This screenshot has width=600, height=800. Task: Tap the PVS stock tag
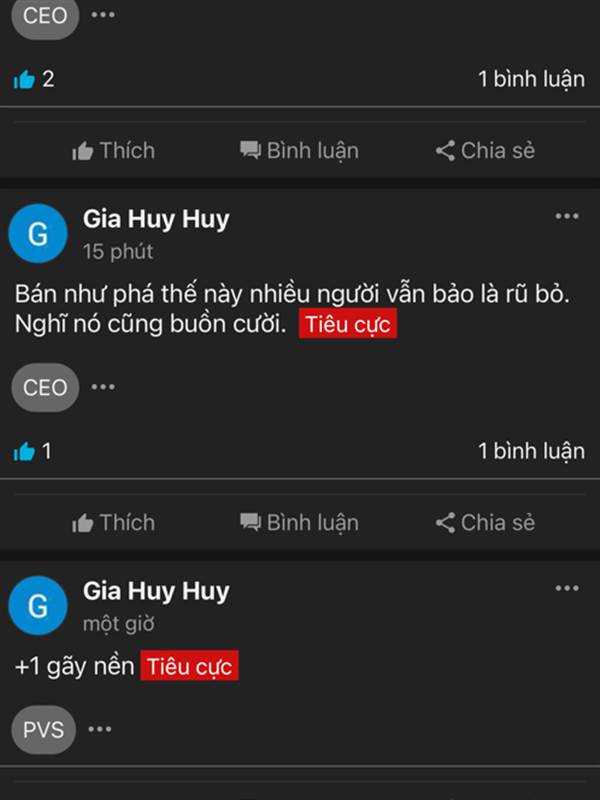[x=43, y=730]
